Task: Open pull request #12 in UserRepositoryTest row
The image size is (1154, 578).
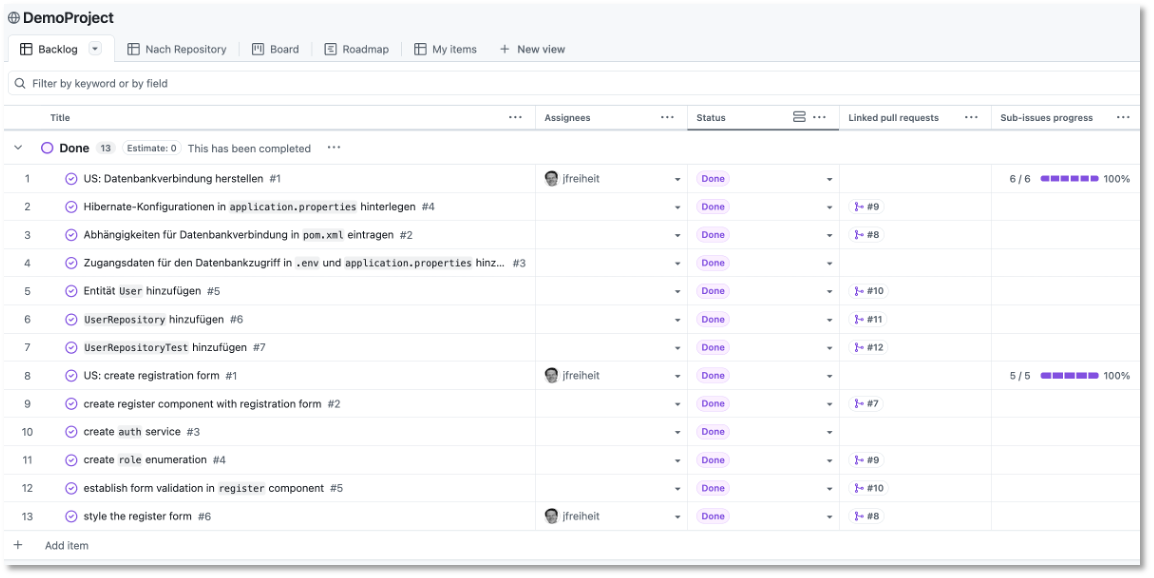Action: pos(868,348)
